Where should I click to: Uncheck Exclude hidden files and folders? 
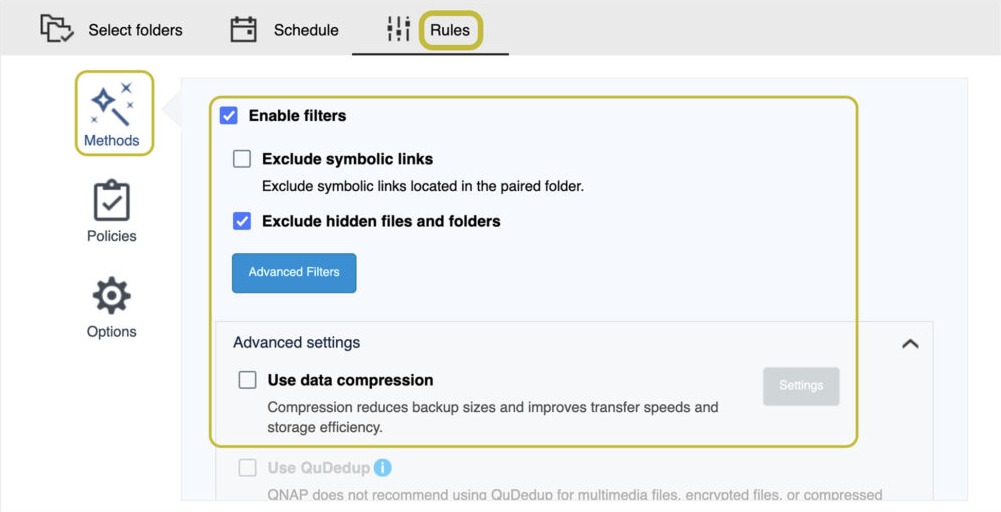[x=242, y=222]
